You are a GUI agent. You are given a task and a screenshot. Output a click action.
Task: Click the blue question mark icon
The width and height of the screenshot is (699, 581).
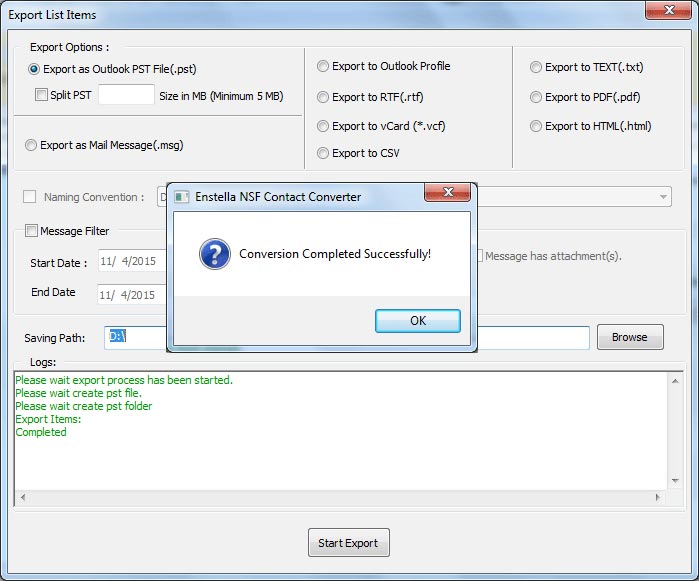click(214, 254)
